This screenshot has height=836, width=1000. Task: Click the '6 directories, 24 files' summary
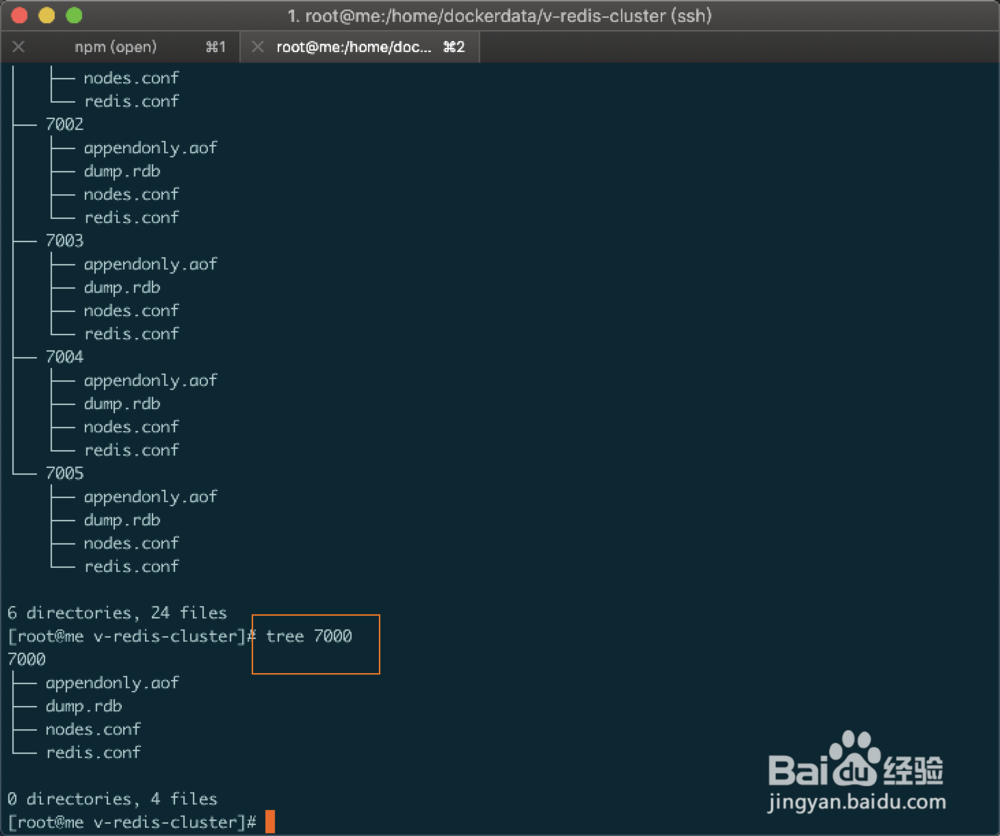coord(117,613)
